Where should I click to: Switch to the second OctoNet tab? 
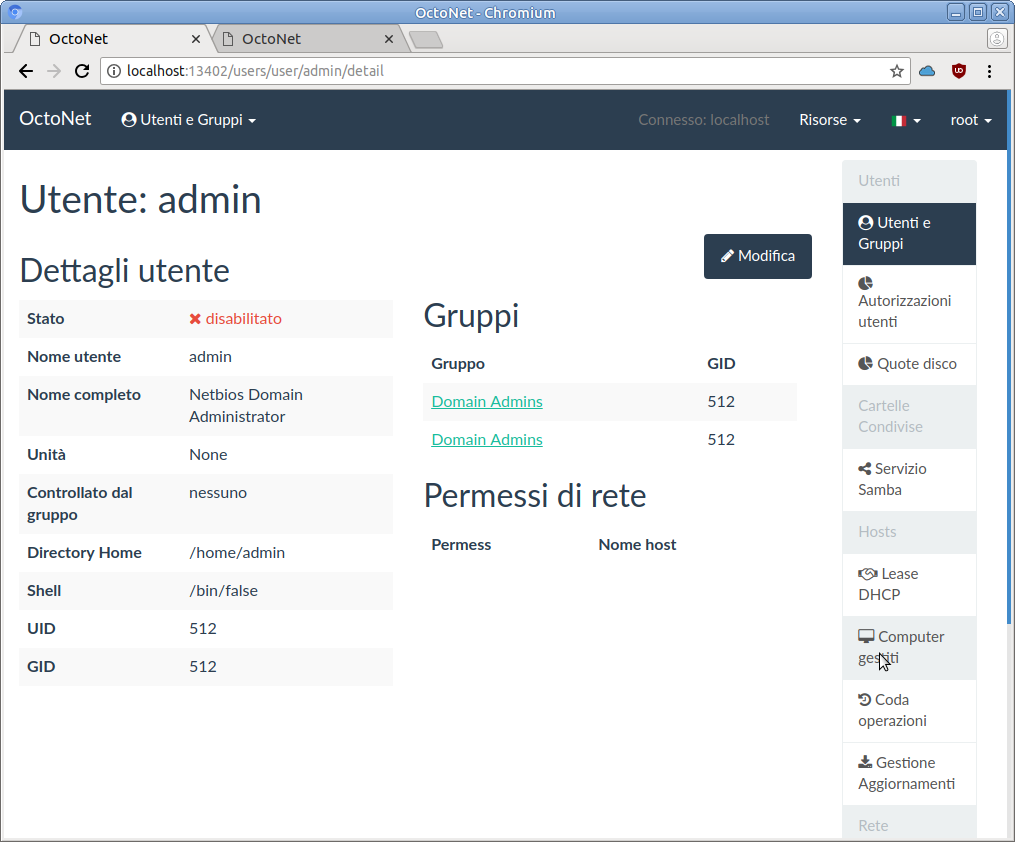[307, 39]
